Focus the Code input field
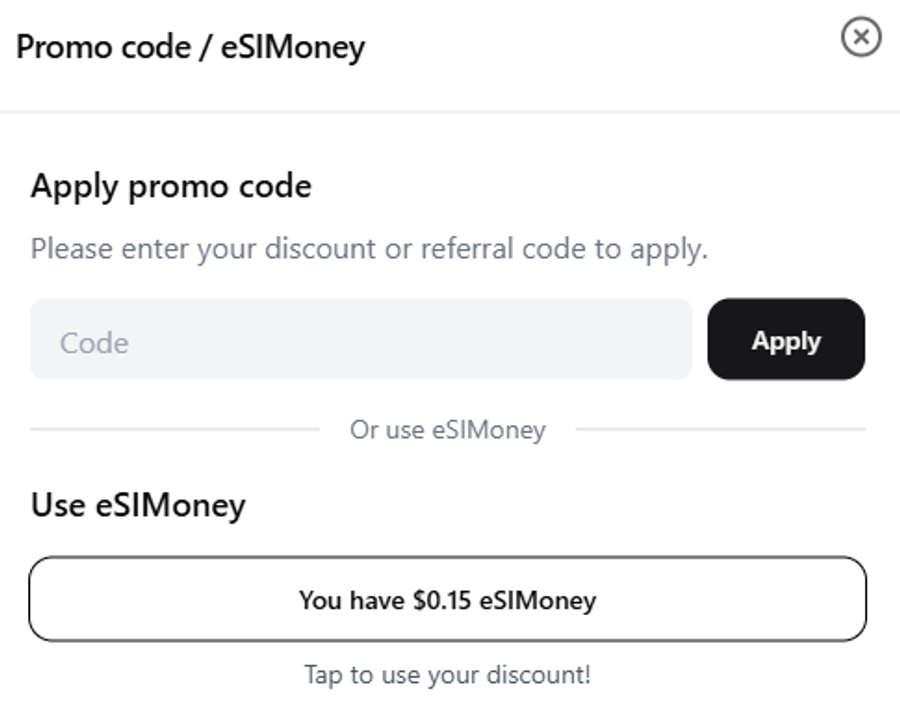 (360, 340)
